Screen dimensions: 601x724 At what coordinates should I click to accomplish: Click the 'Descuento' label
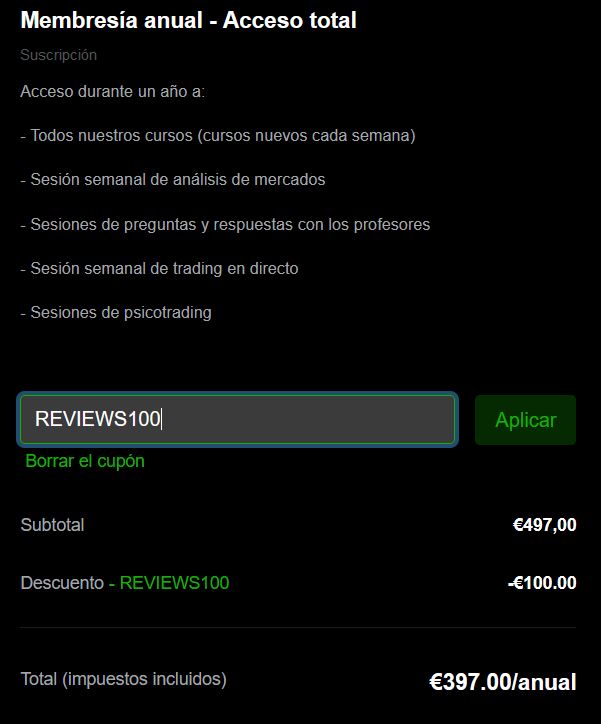pyautogui.click(x=62, y=583)
